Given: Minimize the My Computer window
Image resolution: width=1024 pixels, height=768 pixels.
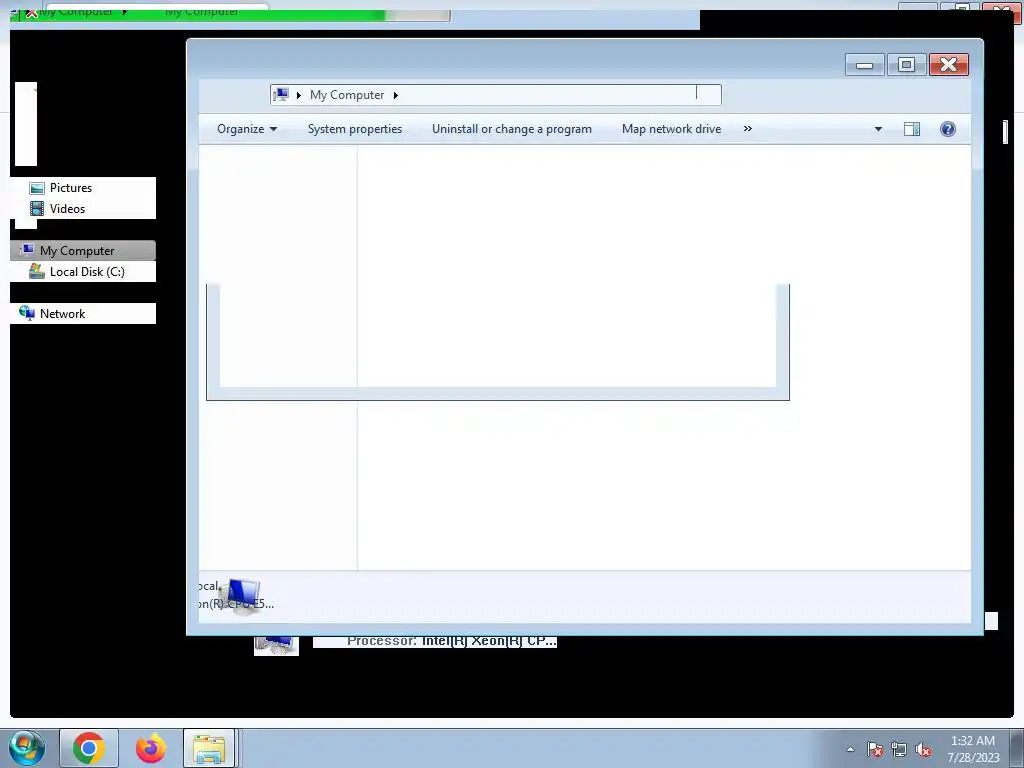Looking at the screenshot, I should (x=864, y=65).
